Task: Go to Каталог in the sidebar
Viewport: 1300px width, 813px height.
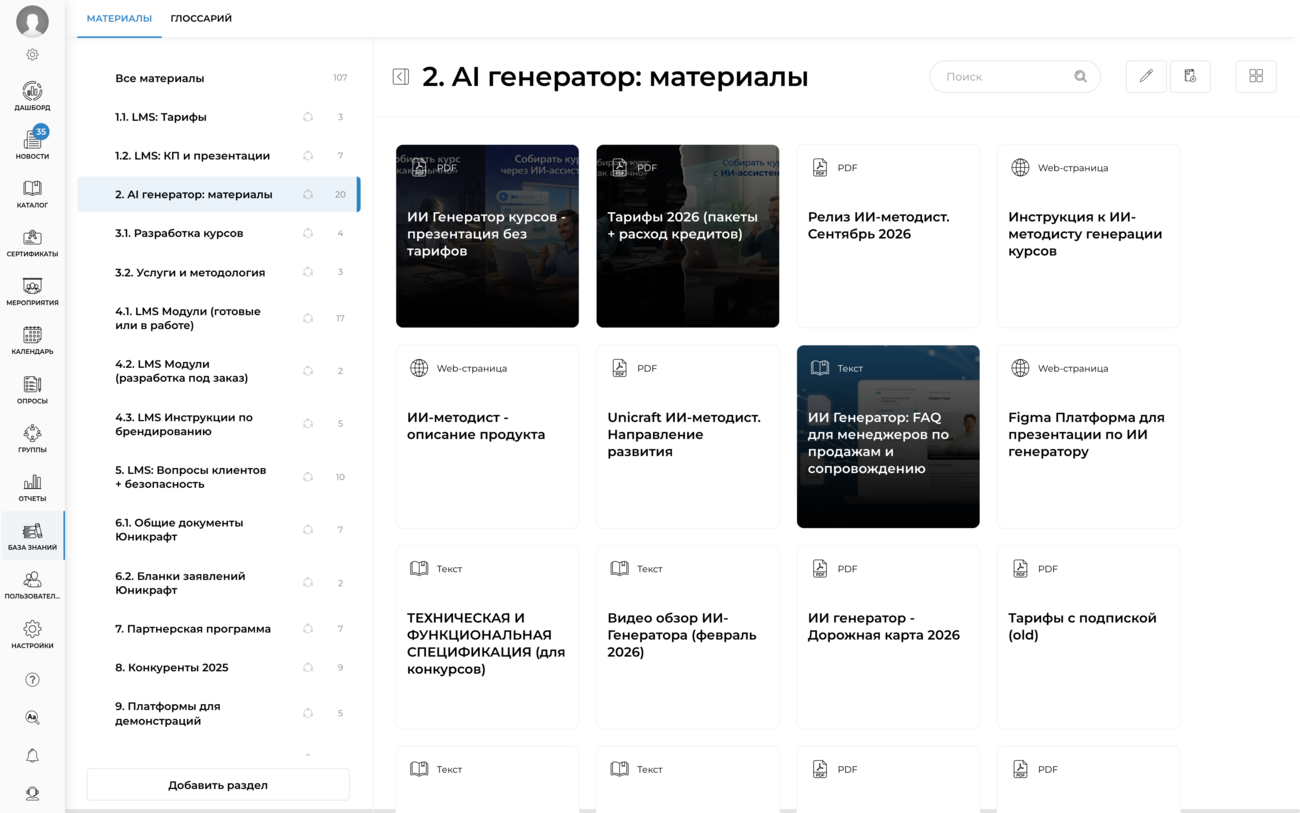Action: (32, 194)
